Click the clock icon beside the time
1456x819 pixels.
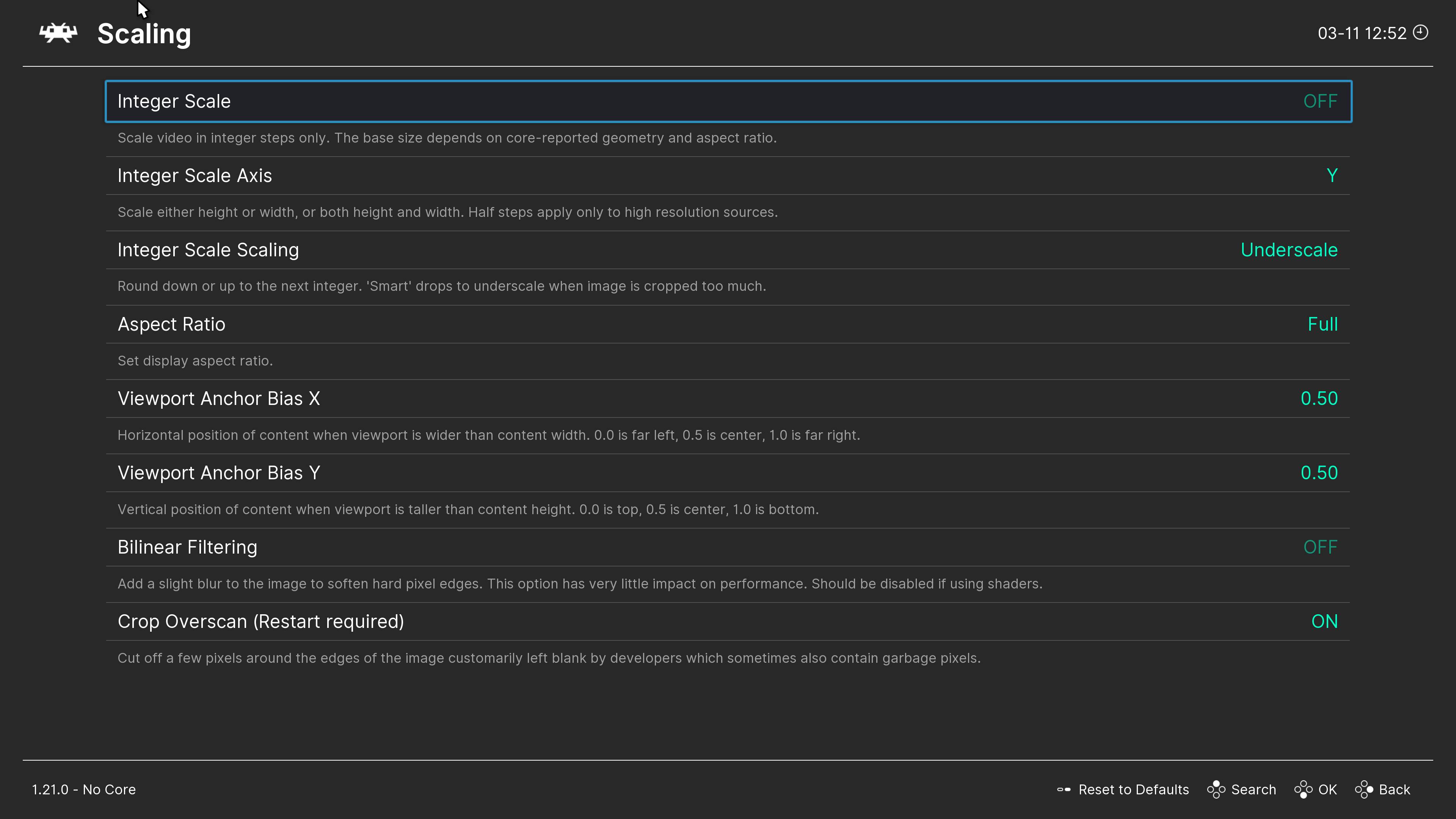[1420, 33]
